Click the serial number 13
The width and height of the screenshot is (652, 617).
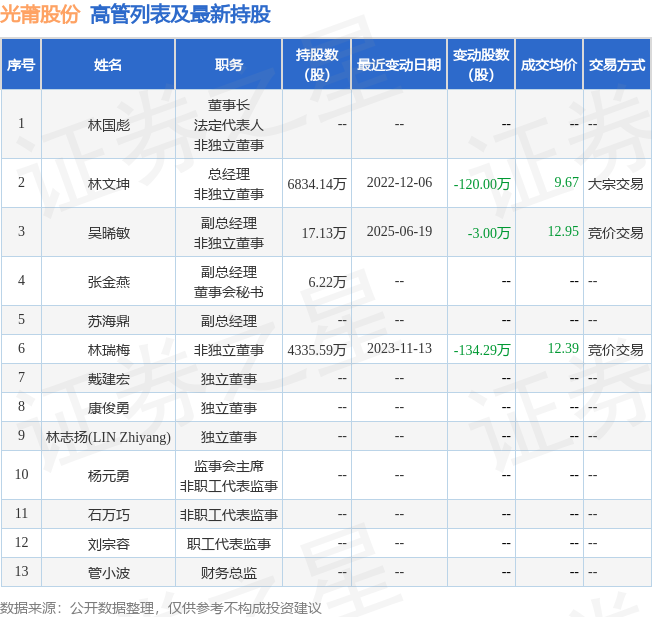(21, 571)
